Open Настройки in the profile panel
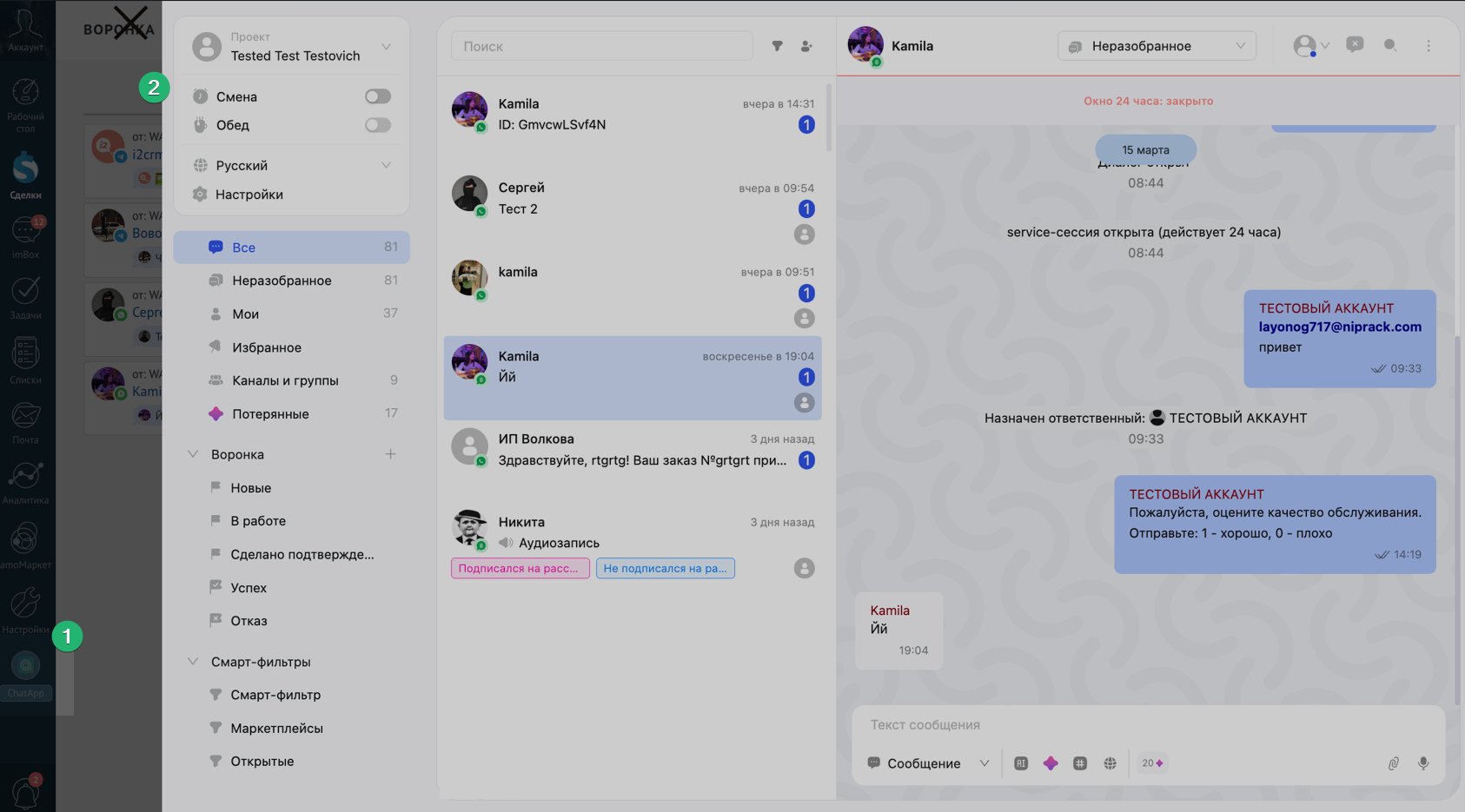 [249, 195]
